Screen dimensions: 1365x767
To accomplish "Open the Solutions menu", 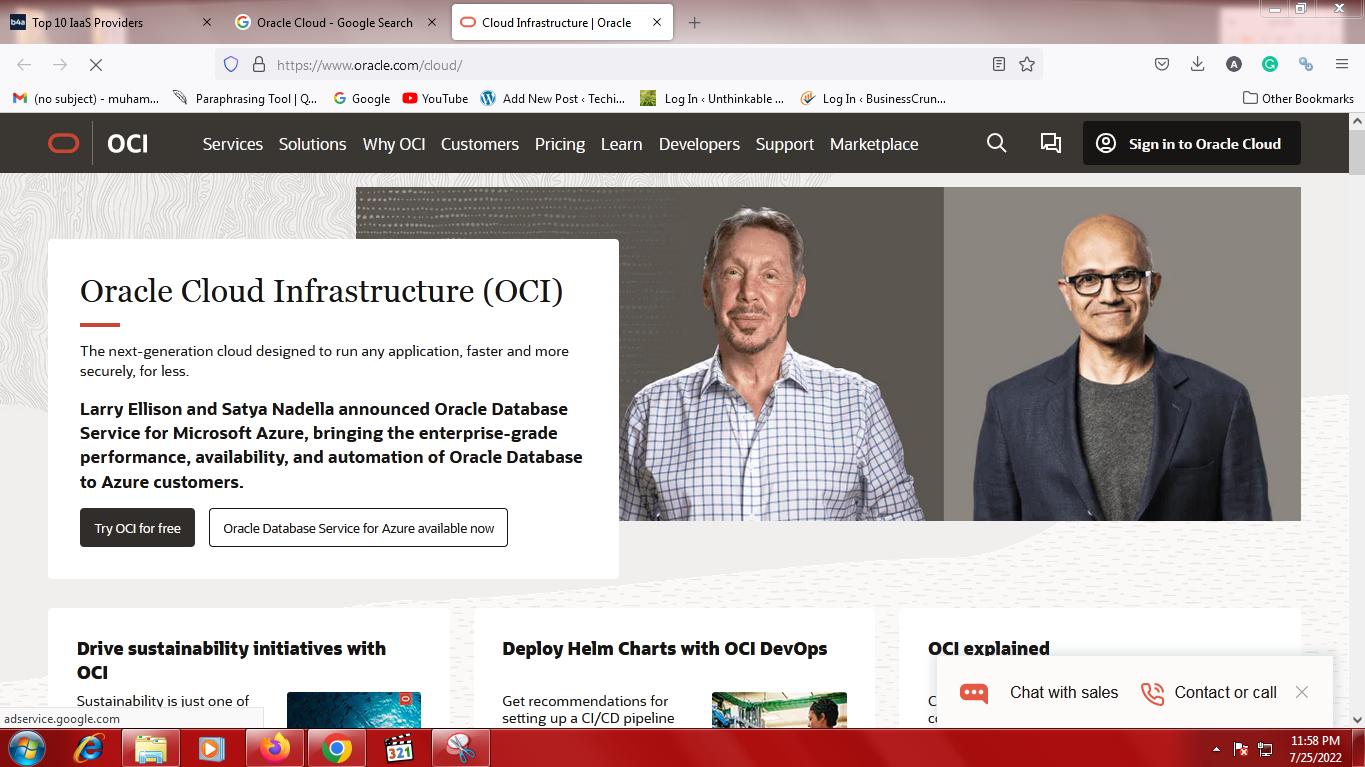I will (x=312, y=144).
